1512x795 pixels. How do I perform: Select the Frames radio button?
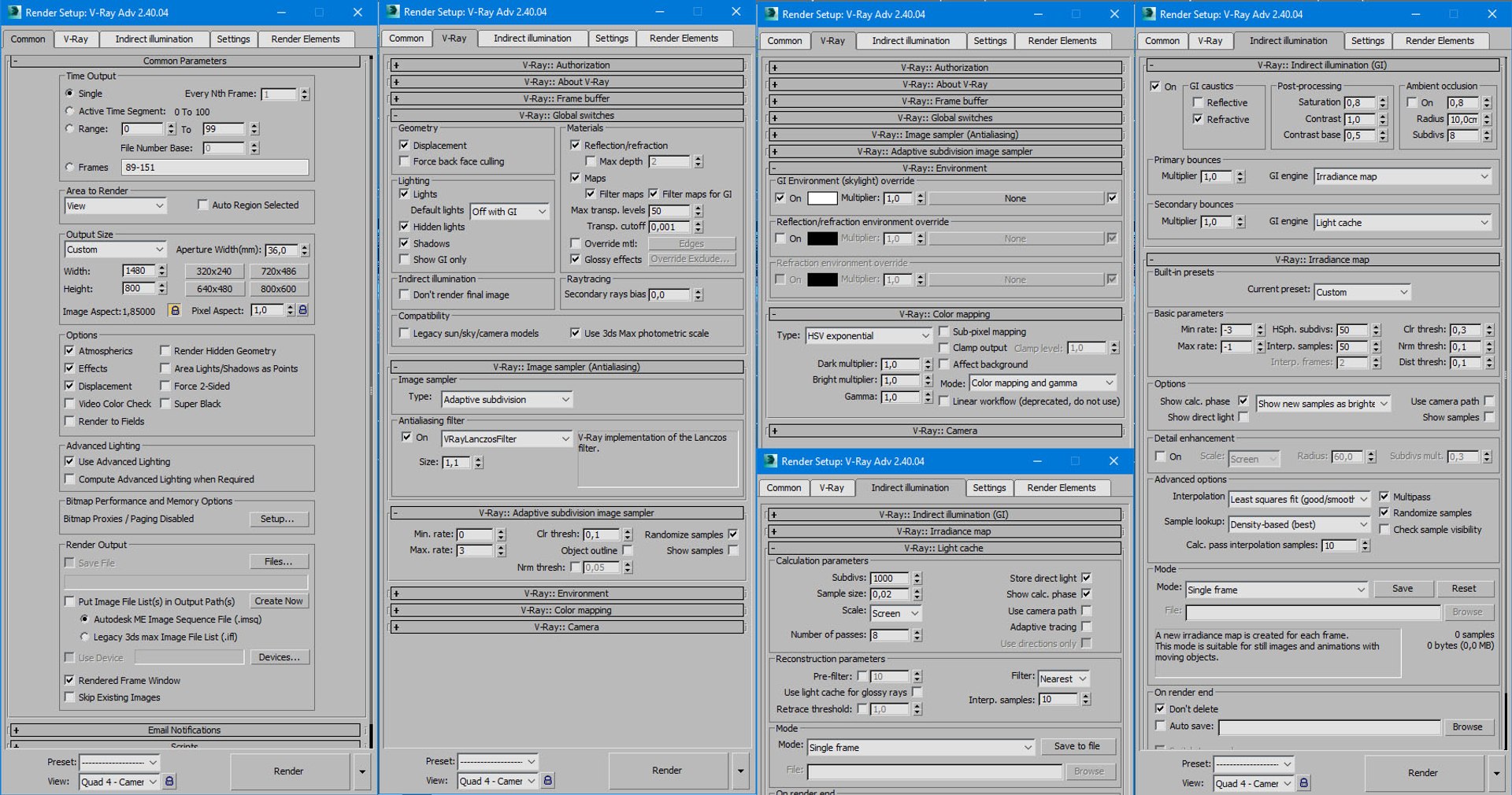[x=69, y=167]
